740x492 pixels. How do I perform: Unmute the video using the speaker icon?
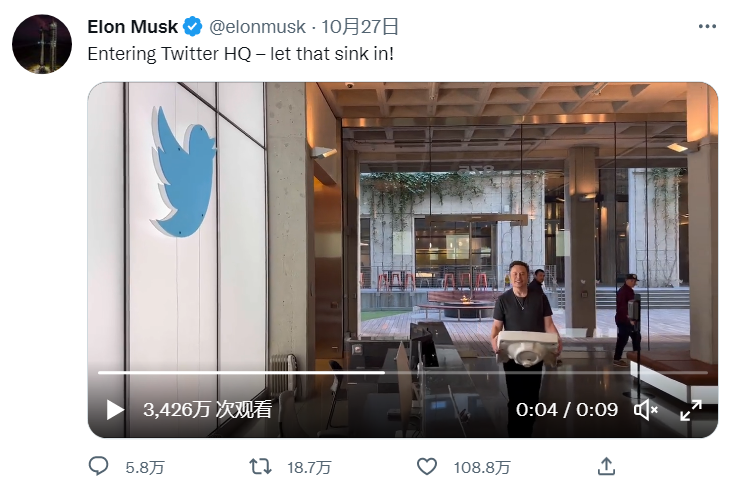point(646,410)
